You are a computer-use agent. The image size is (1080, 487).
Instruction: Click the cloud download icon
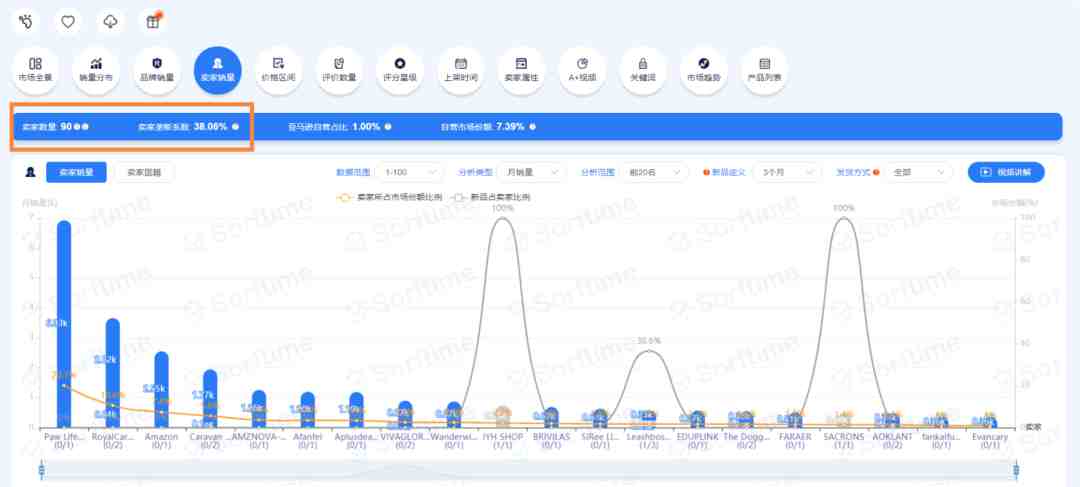coord(110,22)
